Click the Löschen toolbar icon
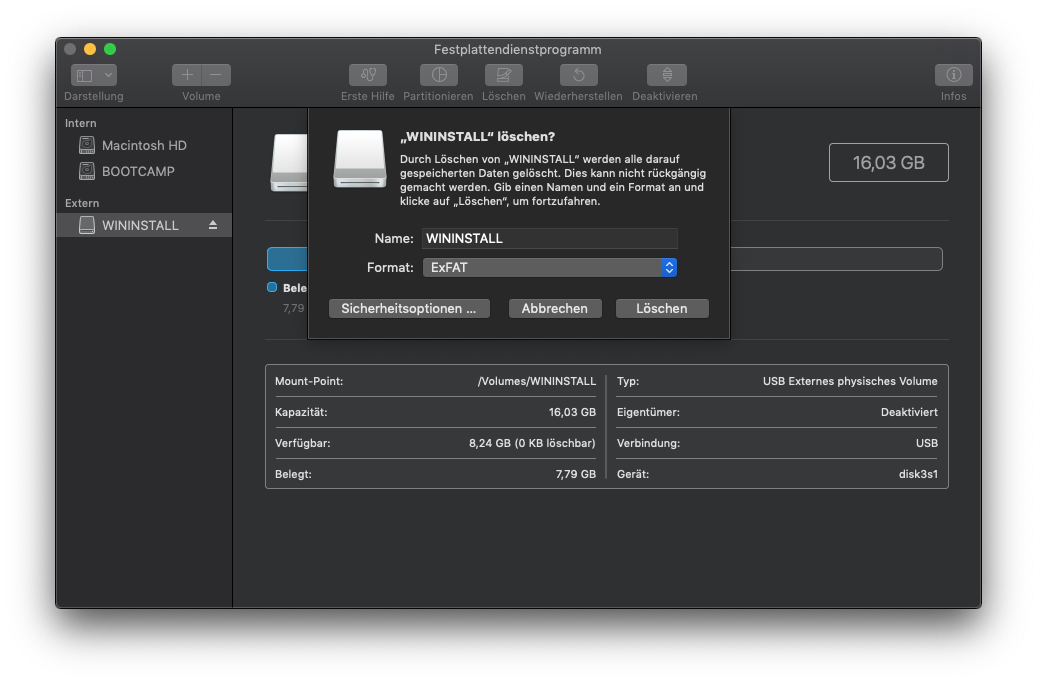The image size is (1037, 682). [x=503, y=75]
